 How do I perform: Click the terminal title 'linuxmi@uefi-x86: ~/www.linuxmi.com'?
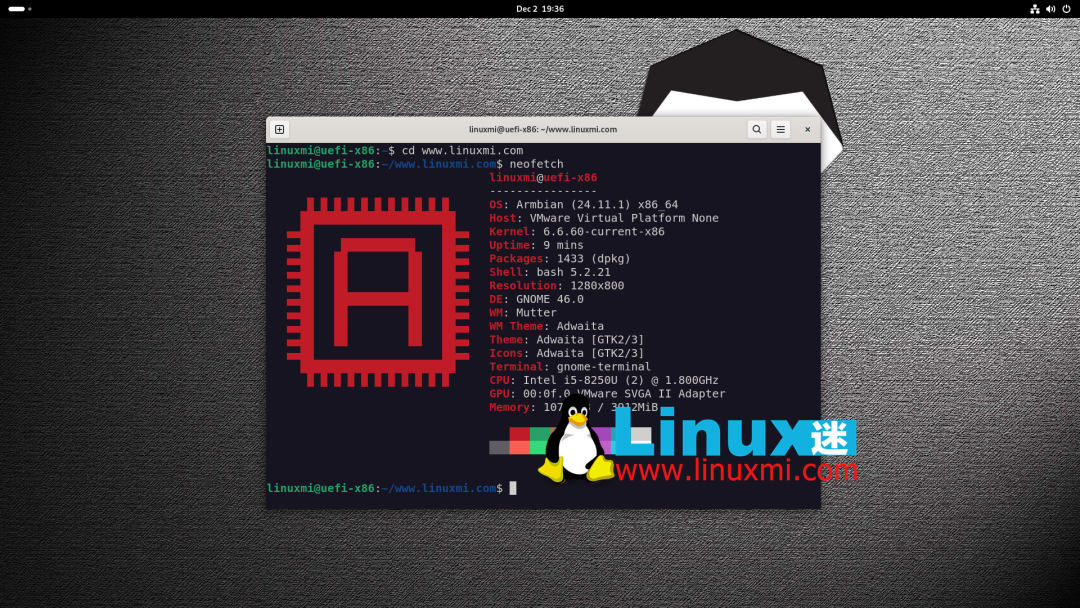543,129
